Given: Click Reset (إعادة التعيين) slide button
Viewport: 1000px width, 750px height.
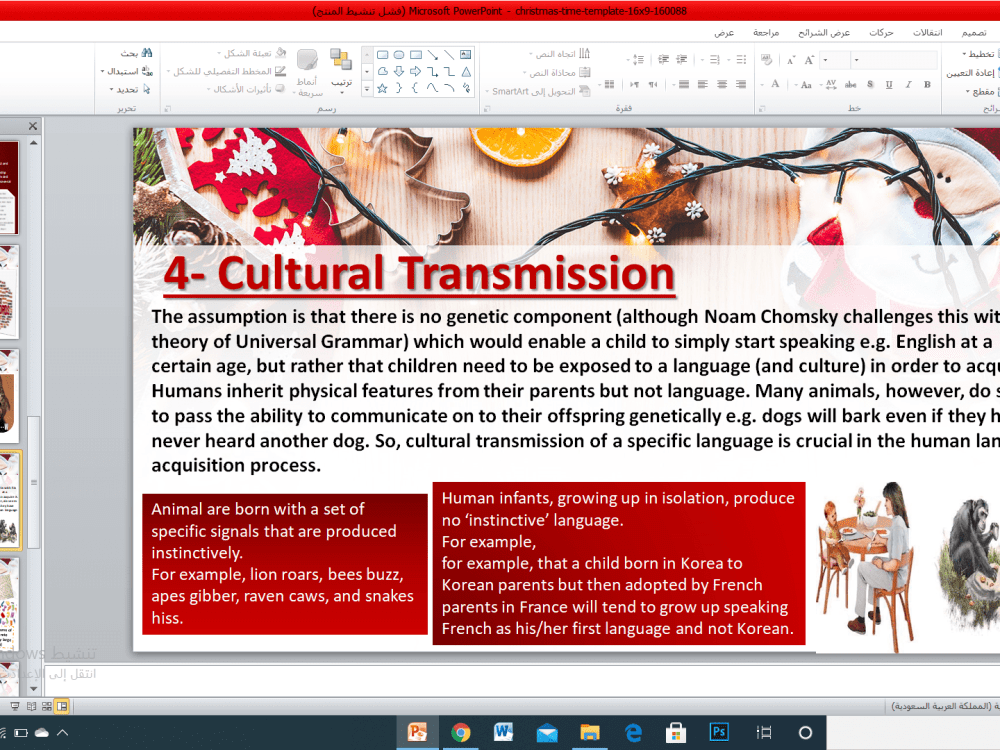Looking at the screenshot, I should pos(971,73).
